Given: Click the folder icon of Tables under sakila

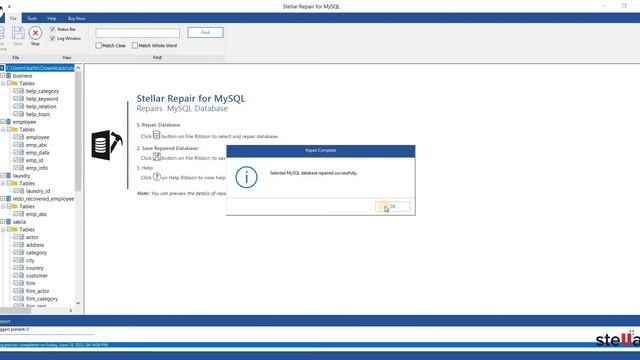Looking at the screenshot, I should pyautogui.click(x=15, y=229).
